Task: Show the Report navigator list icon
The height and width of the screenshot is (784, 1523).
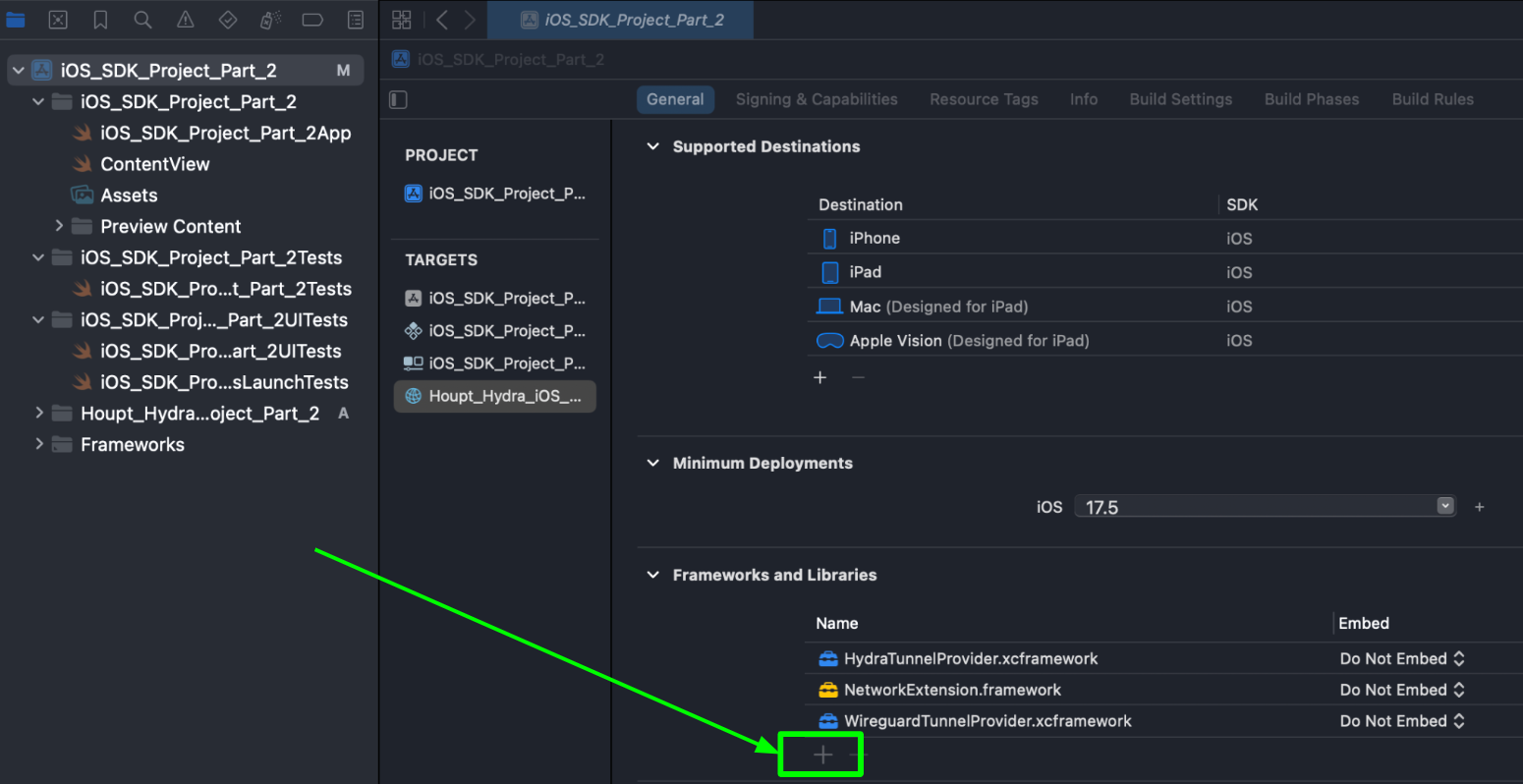Action: [x=356, y=20]
